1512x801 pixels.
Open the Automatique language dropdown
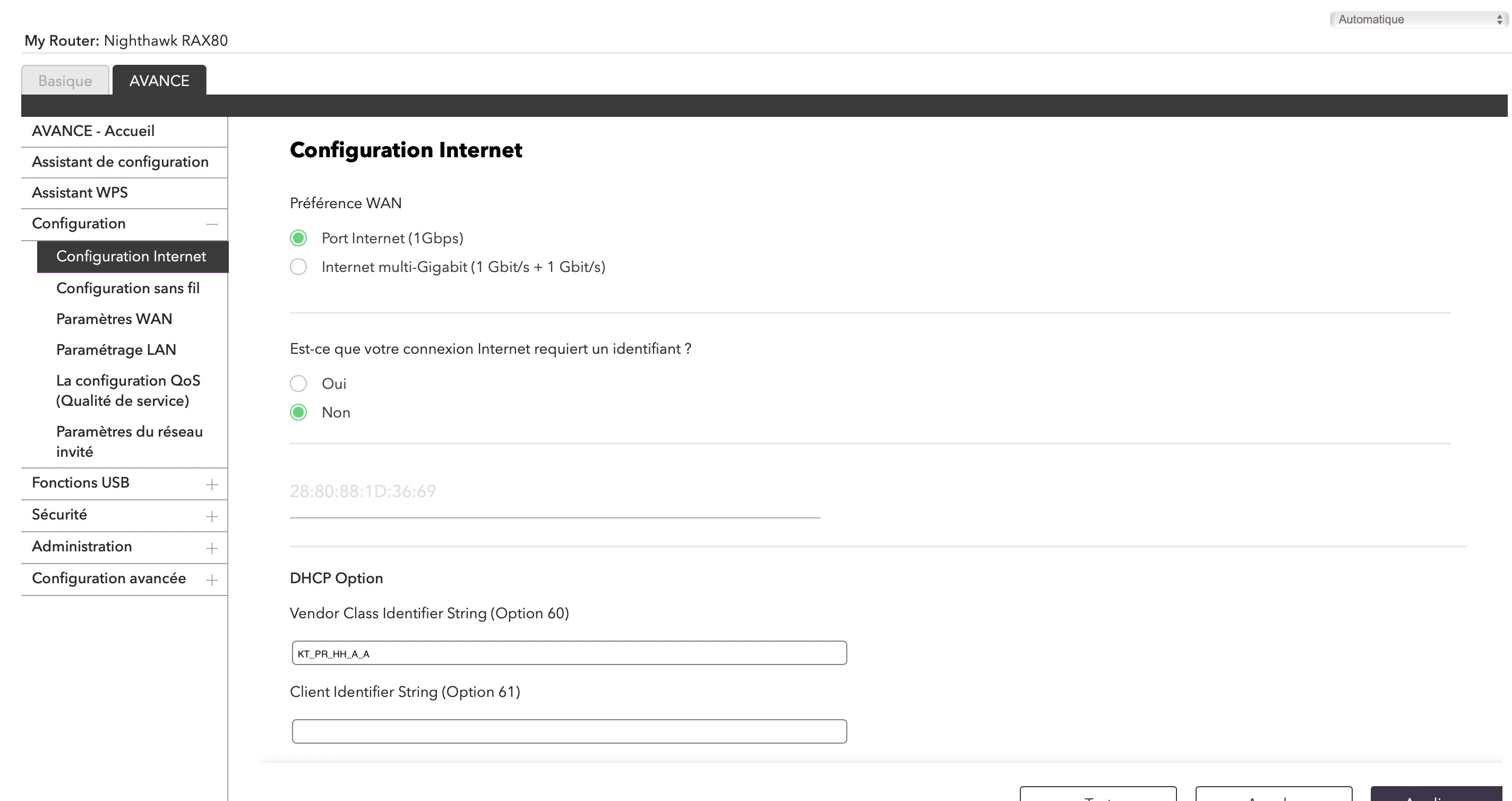coord(1417,19)
